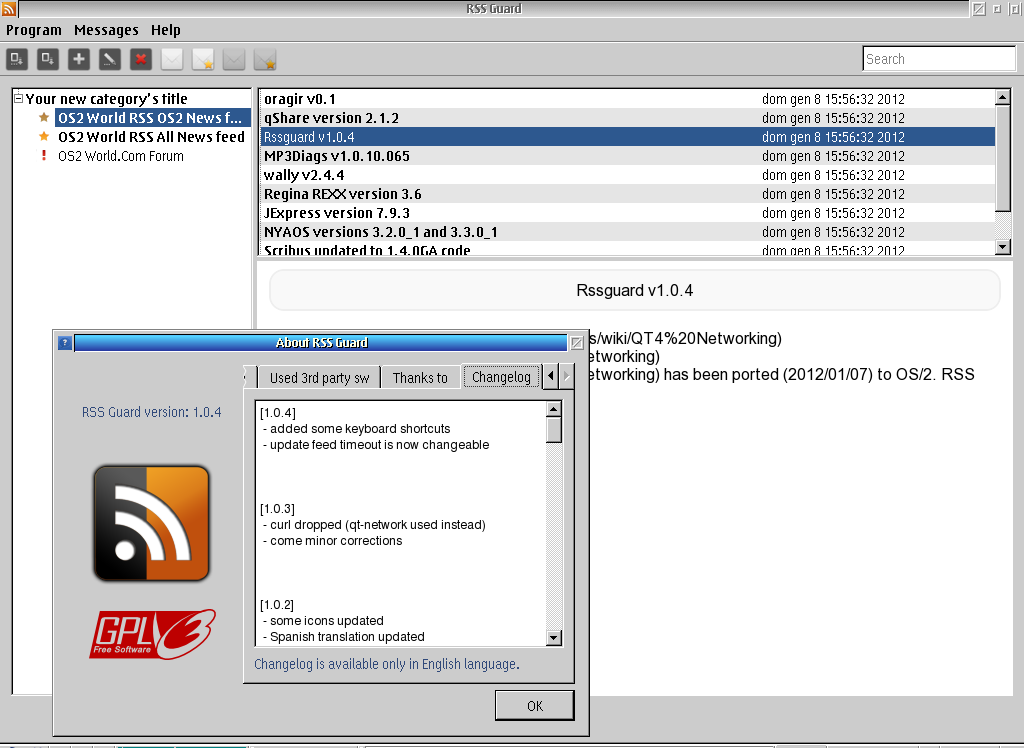Click the plus icon to add a feed
1024x748 pixels.
click(x=79, y=59)
